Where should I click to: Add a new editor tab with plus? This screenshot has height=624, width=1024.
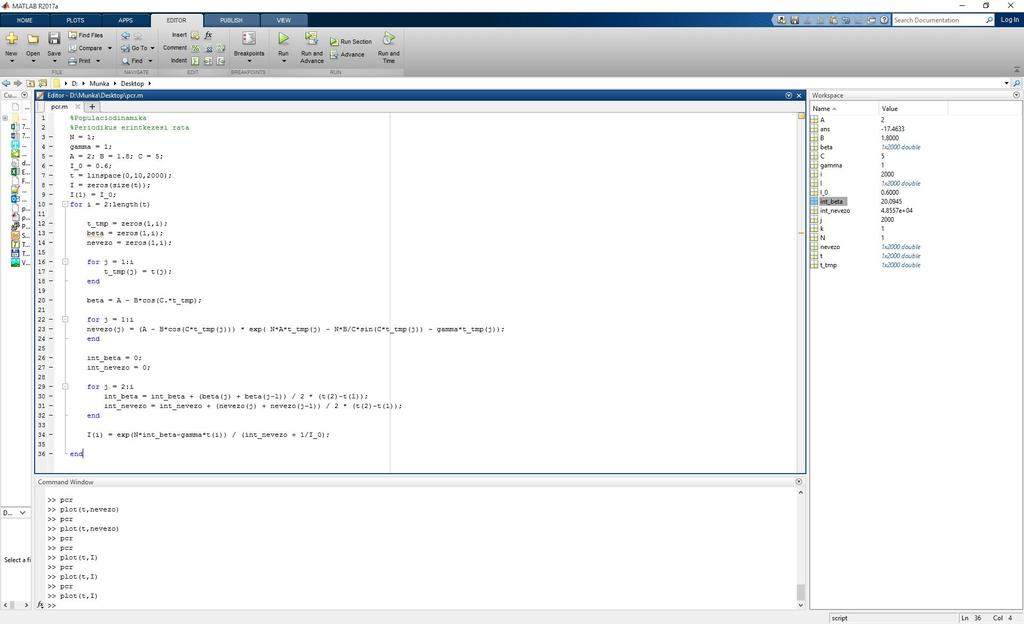tap(92, 106)
